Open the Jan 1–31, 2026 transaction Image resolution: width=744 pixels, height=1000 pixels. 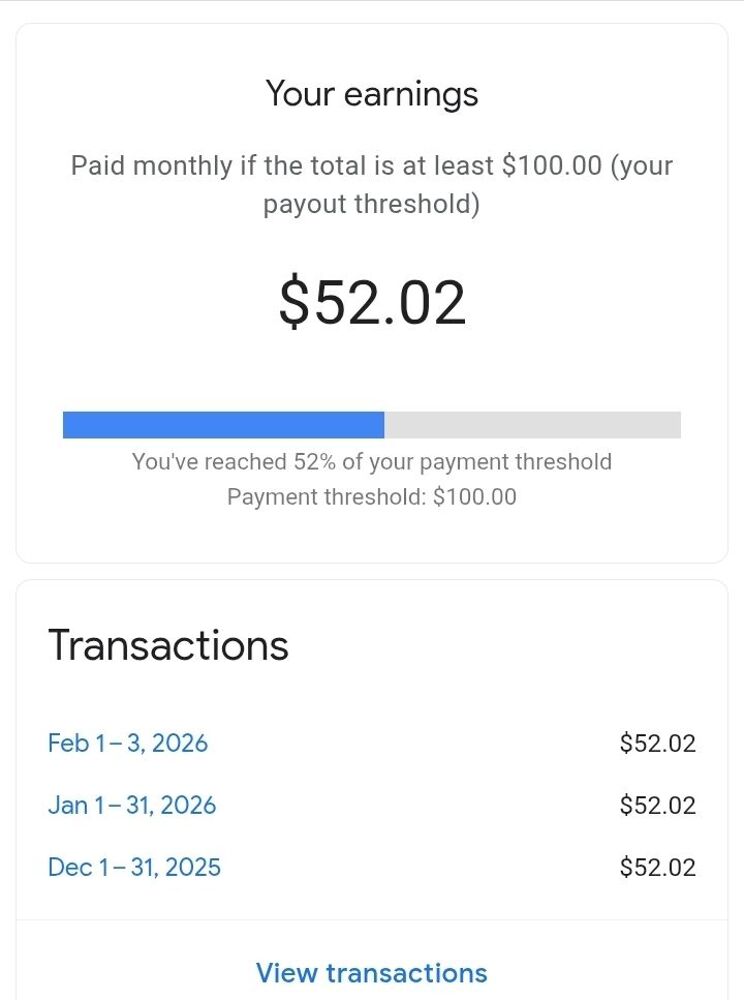coord(132,806)
